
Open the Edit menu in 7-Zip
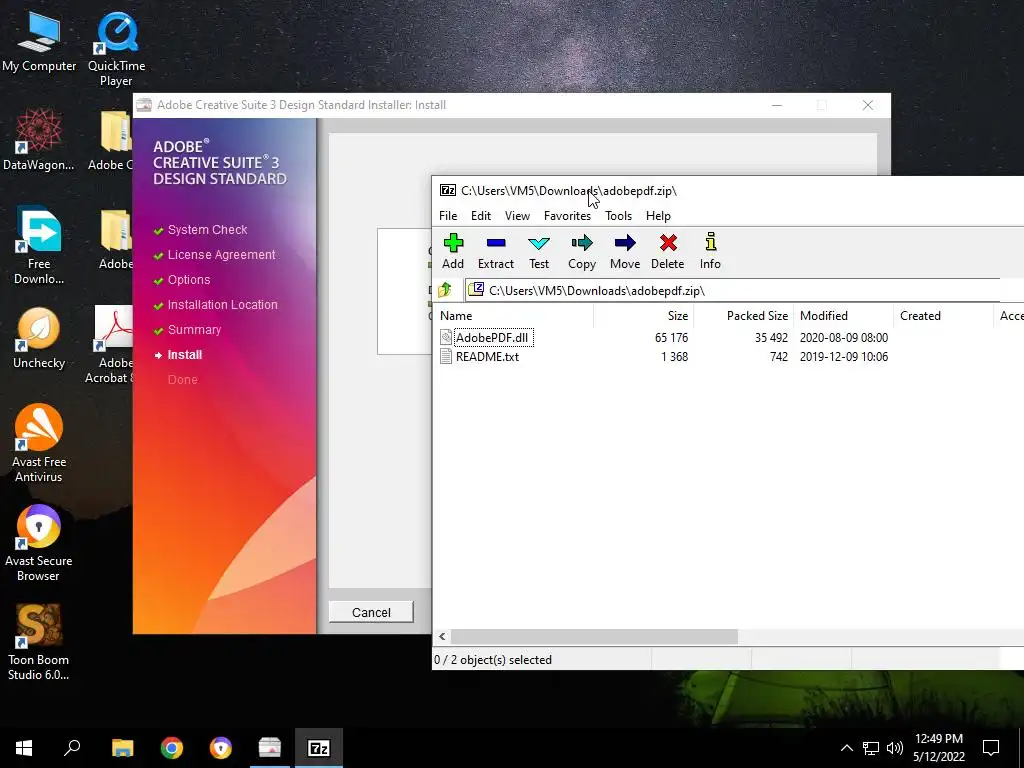click(481, 216)
